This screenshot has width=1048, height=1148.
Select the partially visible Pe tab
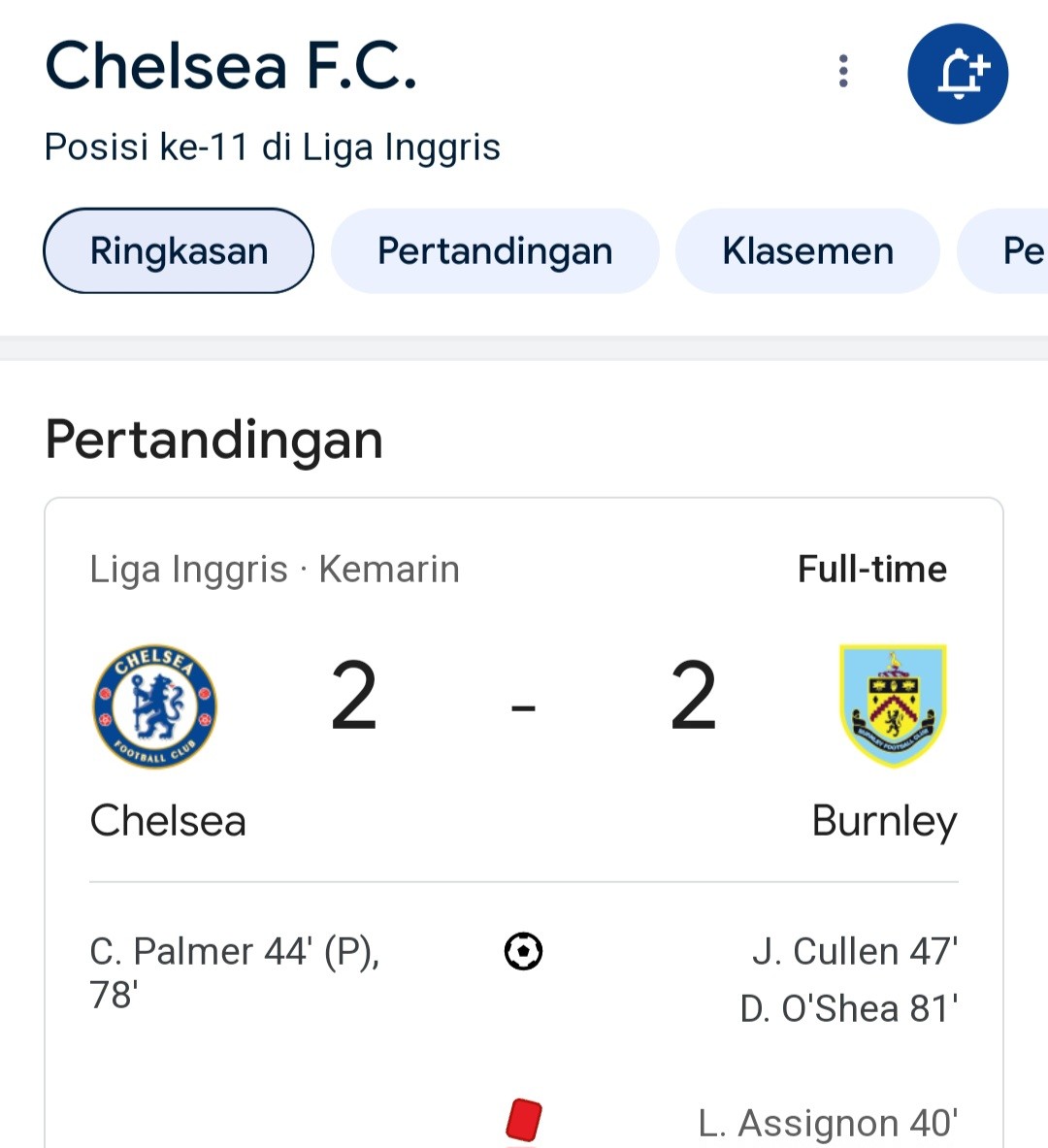pyautogui.click(x=1003, y=250)
